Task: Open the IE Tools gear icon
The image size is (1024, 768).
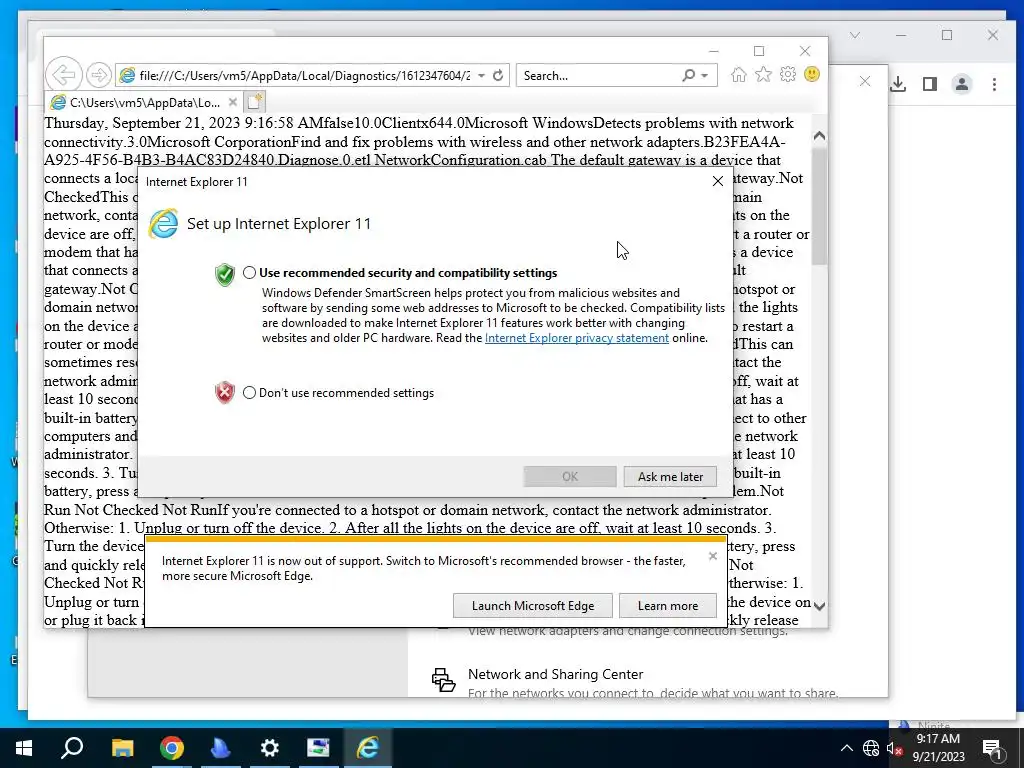Action: click(788, 74)
